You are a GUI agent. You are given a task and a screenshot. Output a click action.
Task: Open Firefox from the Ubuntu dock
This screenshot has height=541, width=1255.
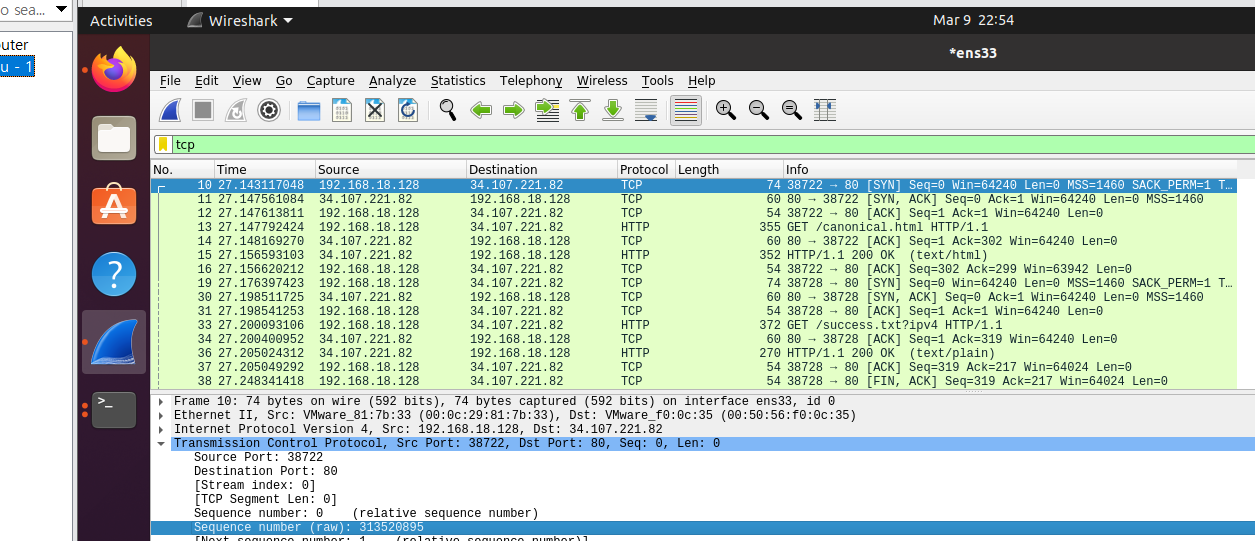[x=114, y=70]
